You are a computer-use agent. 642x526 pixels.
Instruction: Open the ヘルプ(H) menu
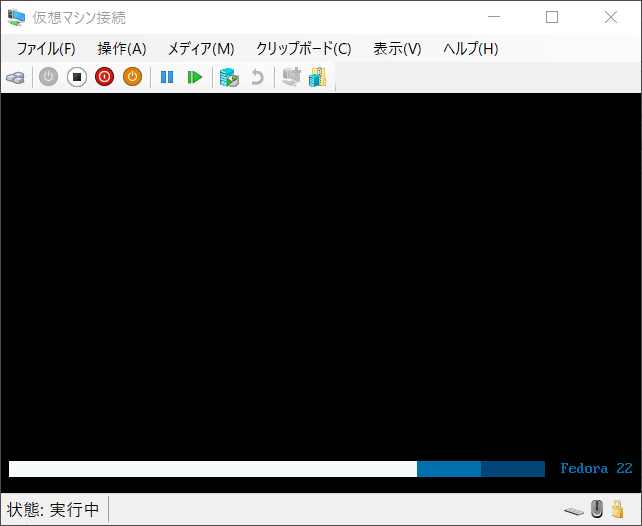point(470,49)
